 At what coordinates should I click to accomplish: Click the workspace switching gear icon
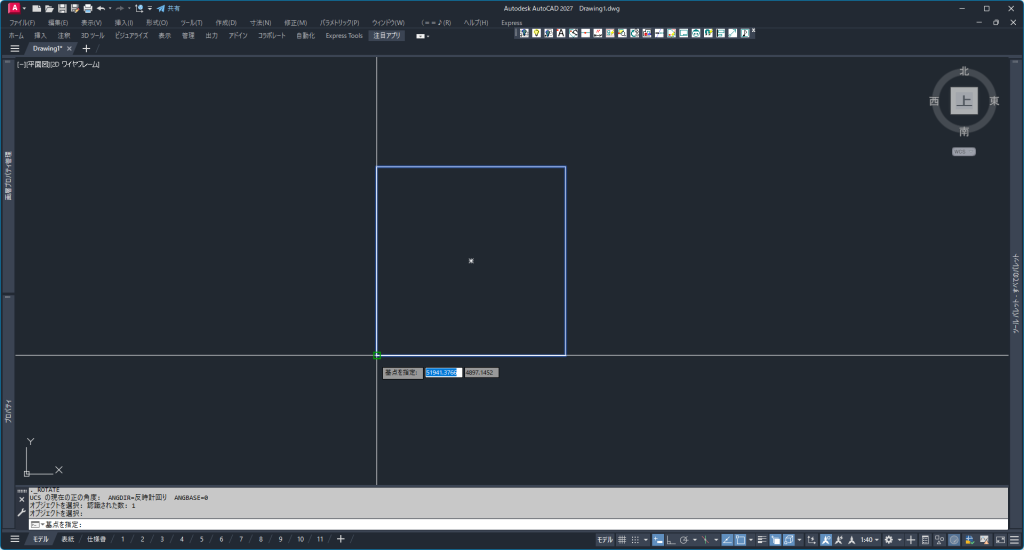click(x=888, y=540)
